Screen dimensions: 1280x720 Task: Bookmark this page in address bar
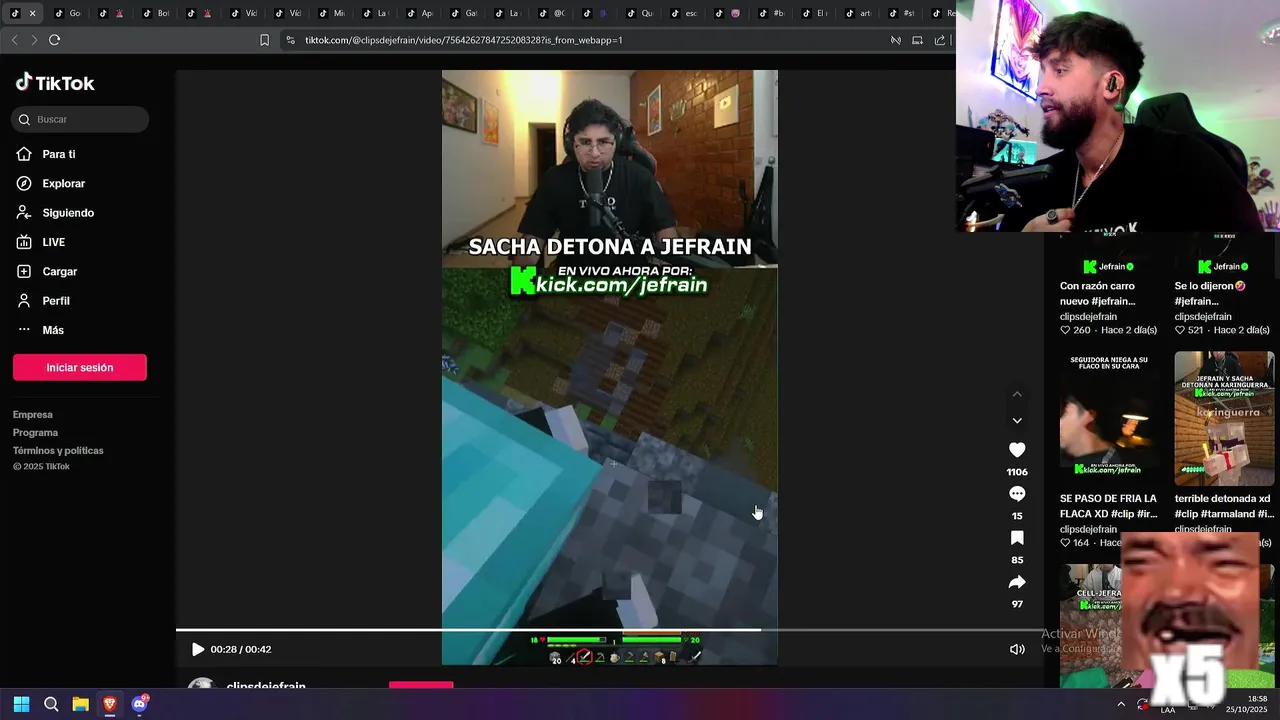264,40
